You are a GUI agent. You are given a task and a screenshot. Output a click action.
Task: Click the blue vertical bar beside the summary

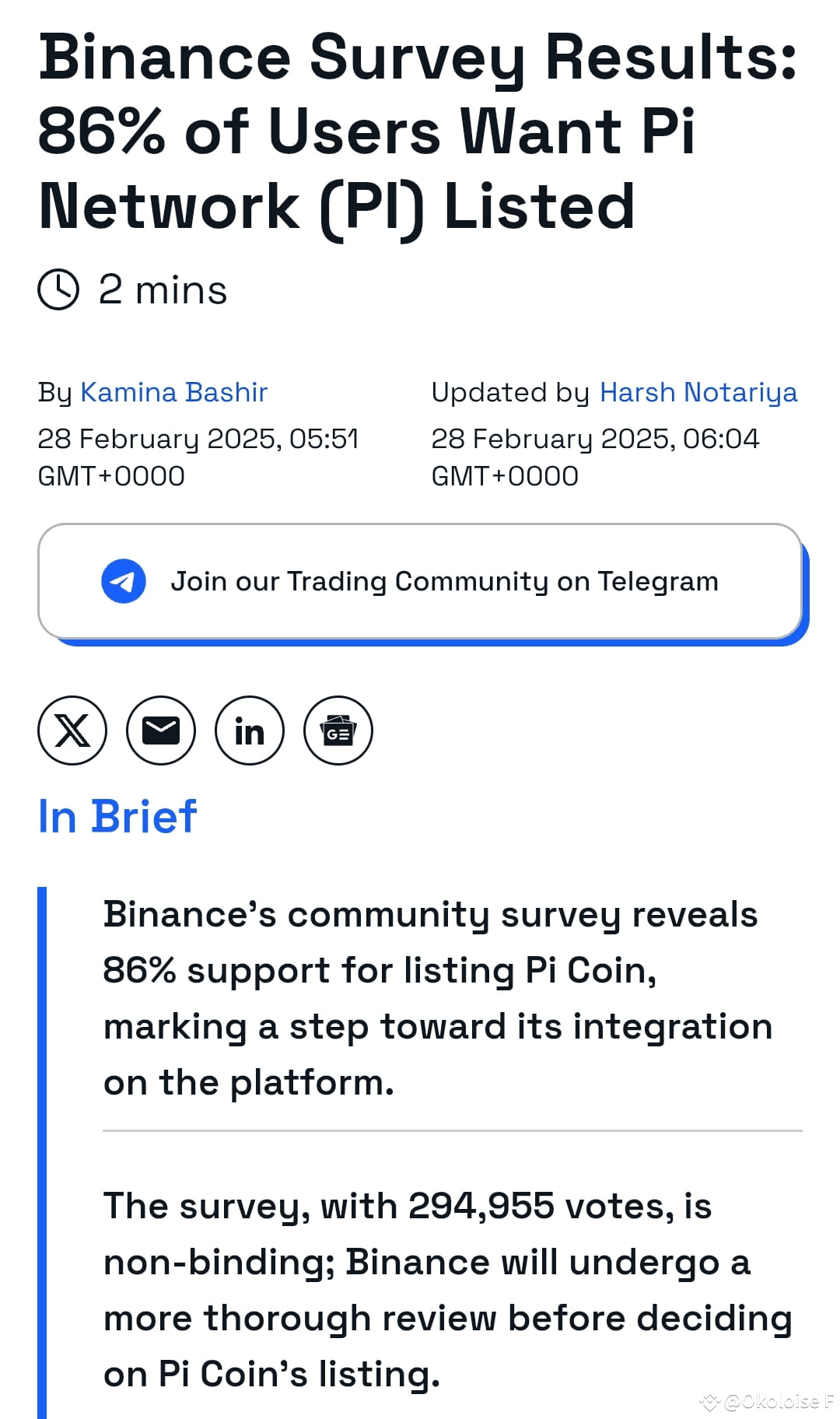42,1151
